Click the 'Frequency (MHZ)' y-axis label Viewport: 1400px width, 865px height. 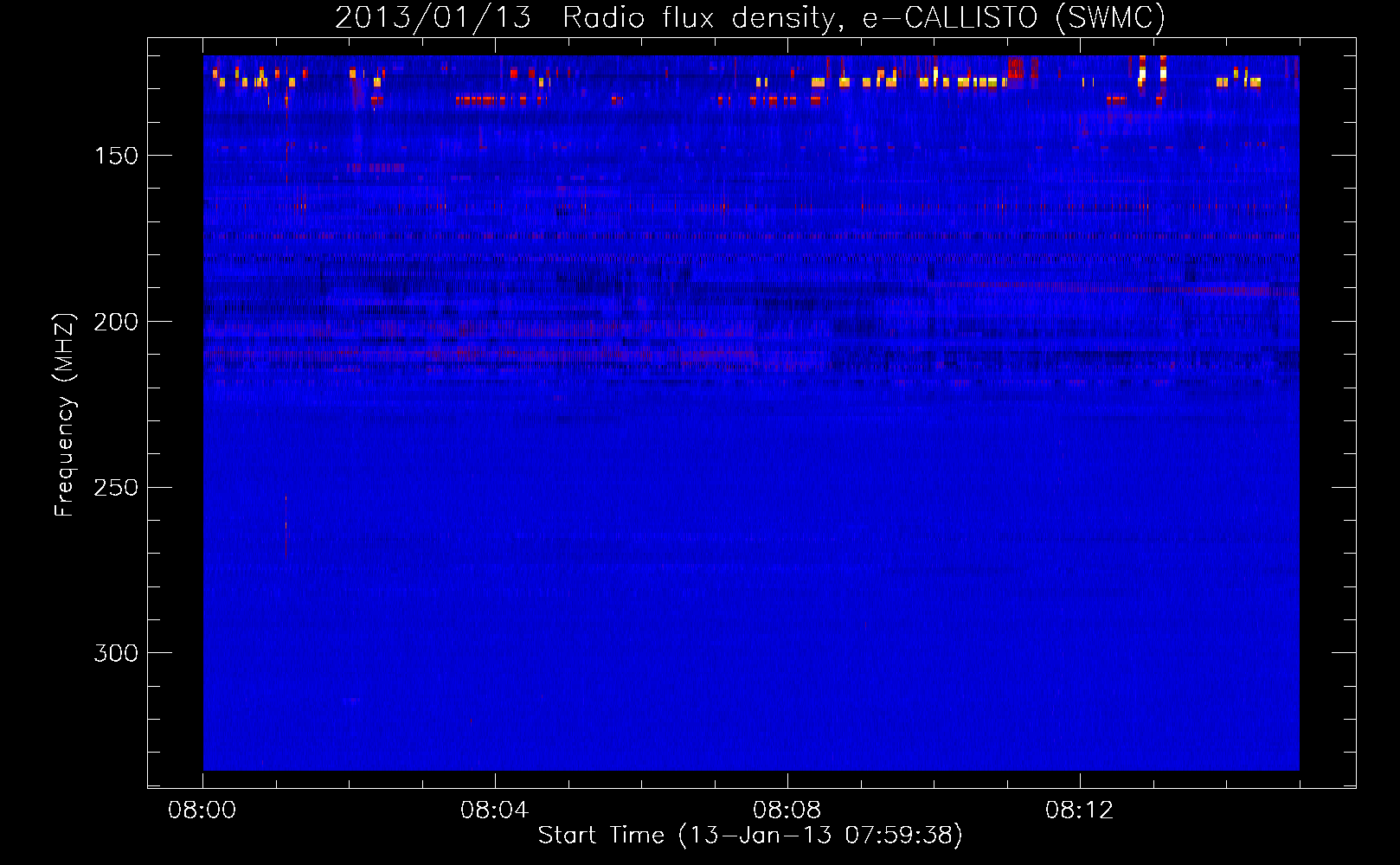65,415
